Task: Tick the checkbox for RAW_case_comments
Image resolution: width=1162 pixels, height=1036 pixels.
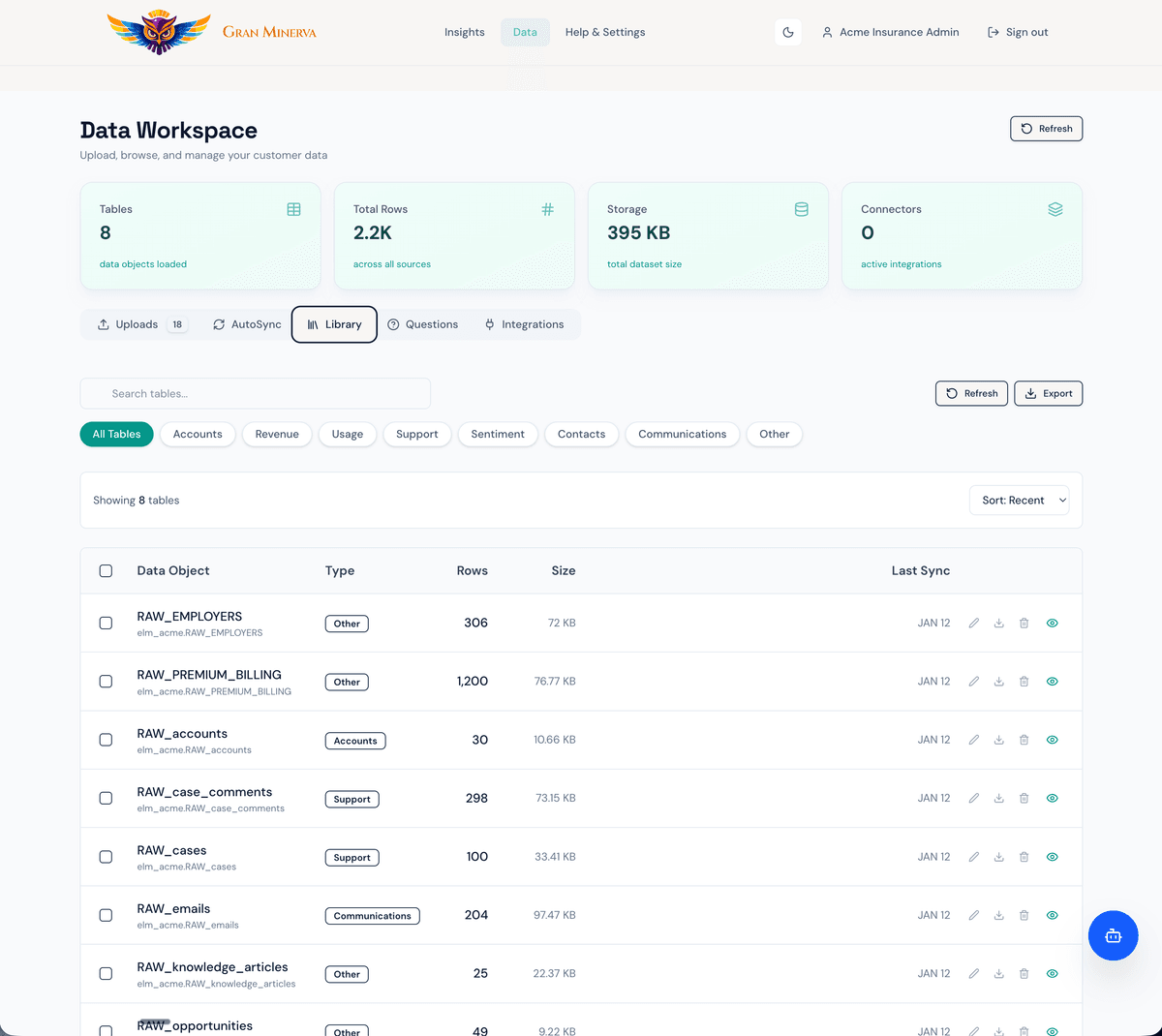Action: 106,798
